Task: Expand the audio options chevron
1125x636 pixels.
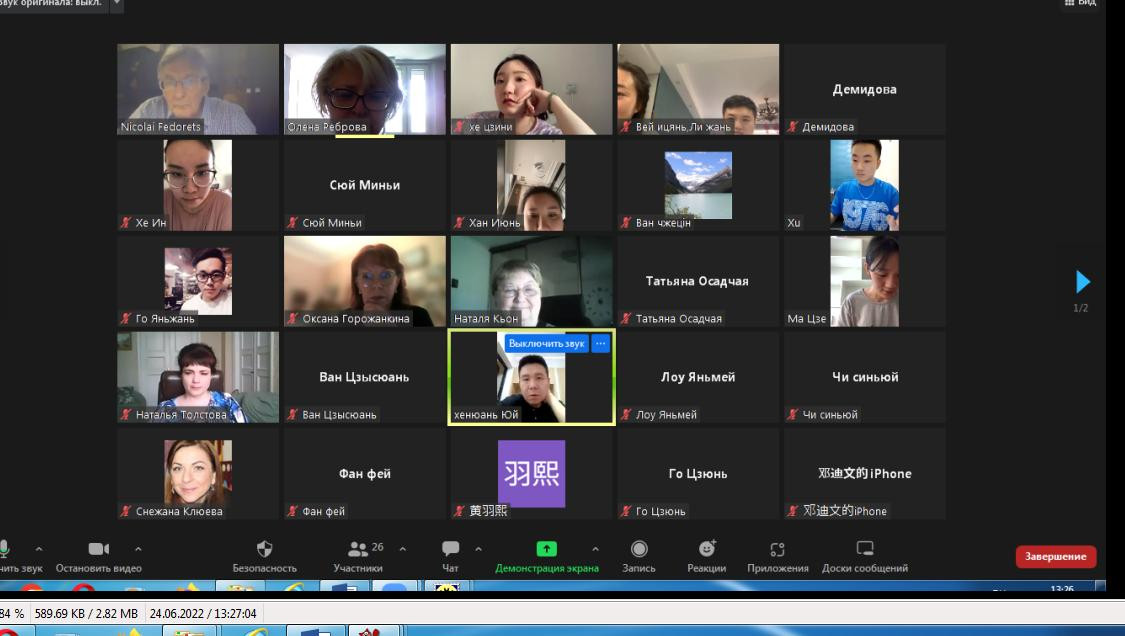Action: [39, 549]
